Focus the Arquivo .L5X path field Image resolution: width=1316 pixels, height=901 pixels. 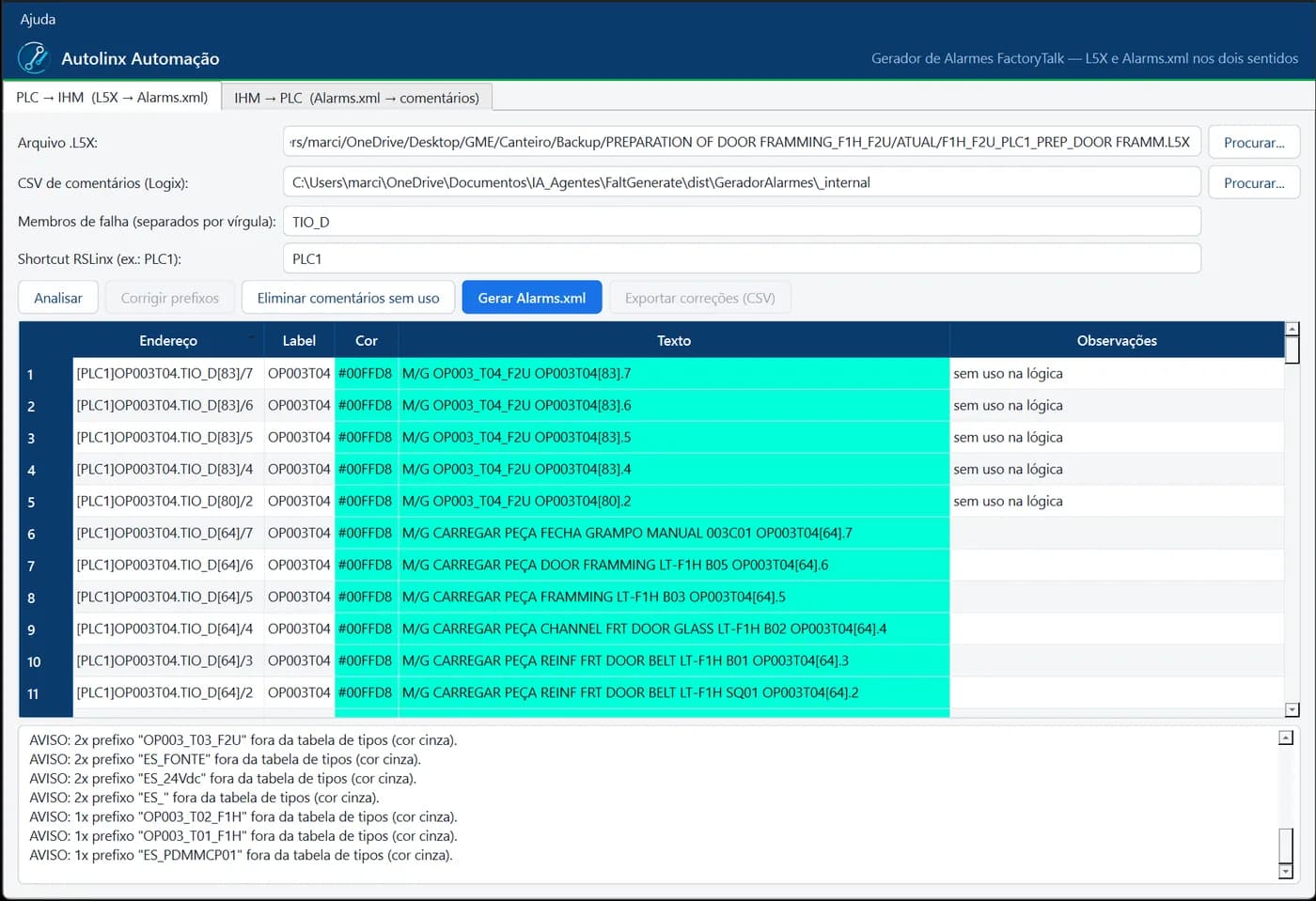point(742,142)
